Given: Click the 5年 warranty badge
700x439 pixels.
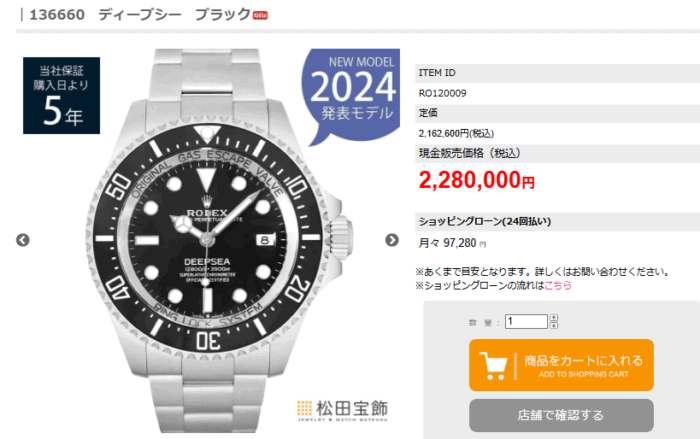Looking at the screenshot, I should (x=62, y=96).
